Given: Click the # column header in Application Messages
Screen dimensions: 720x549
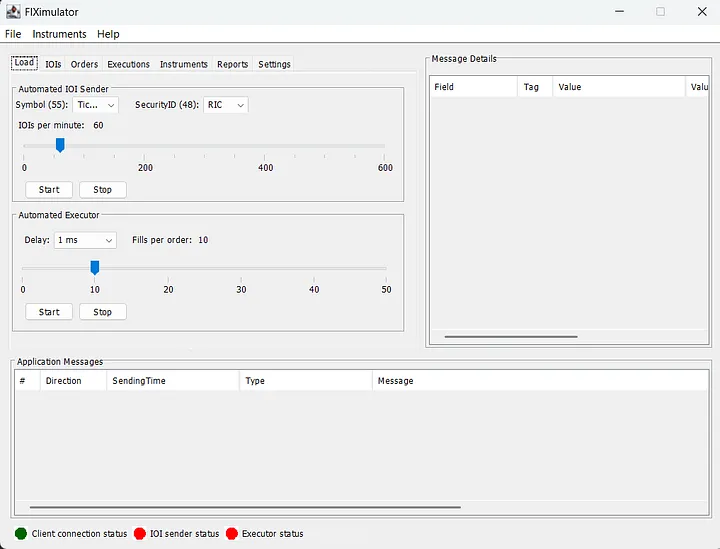Looking at the screenshot, I should (x=27, y=381).
